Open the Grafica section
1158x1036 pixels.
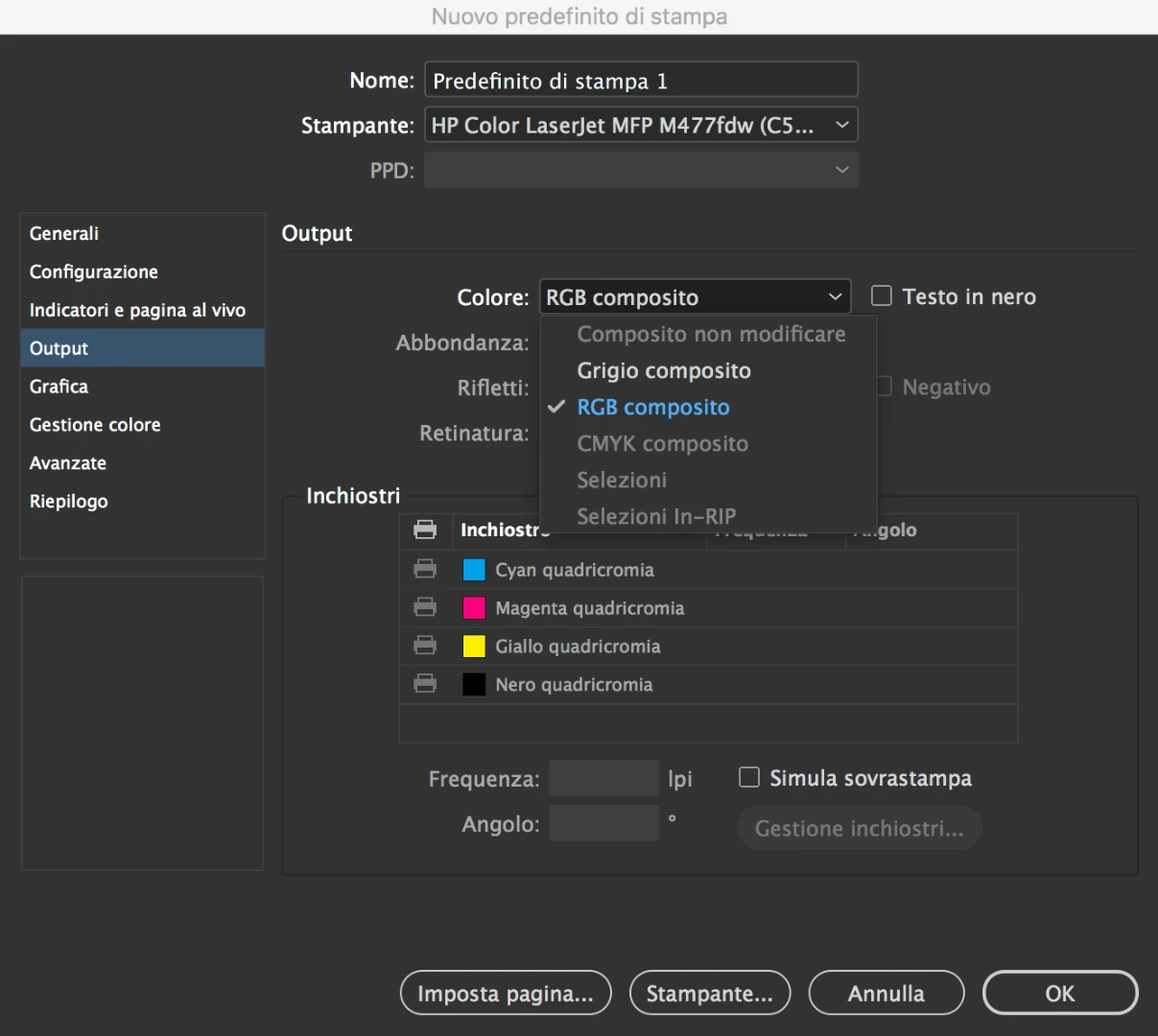(x=142, y=387)
